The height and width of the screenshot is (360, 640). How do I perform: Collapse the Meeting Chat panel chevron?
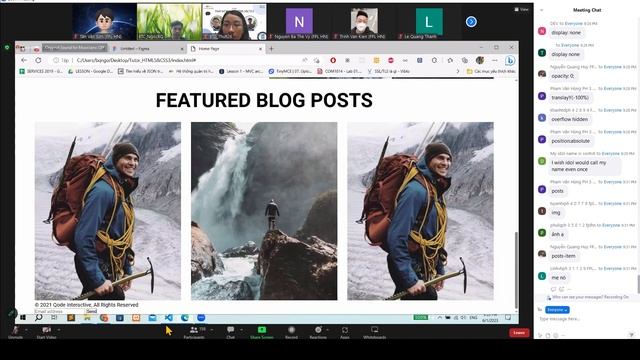click(x=541, y=10)
